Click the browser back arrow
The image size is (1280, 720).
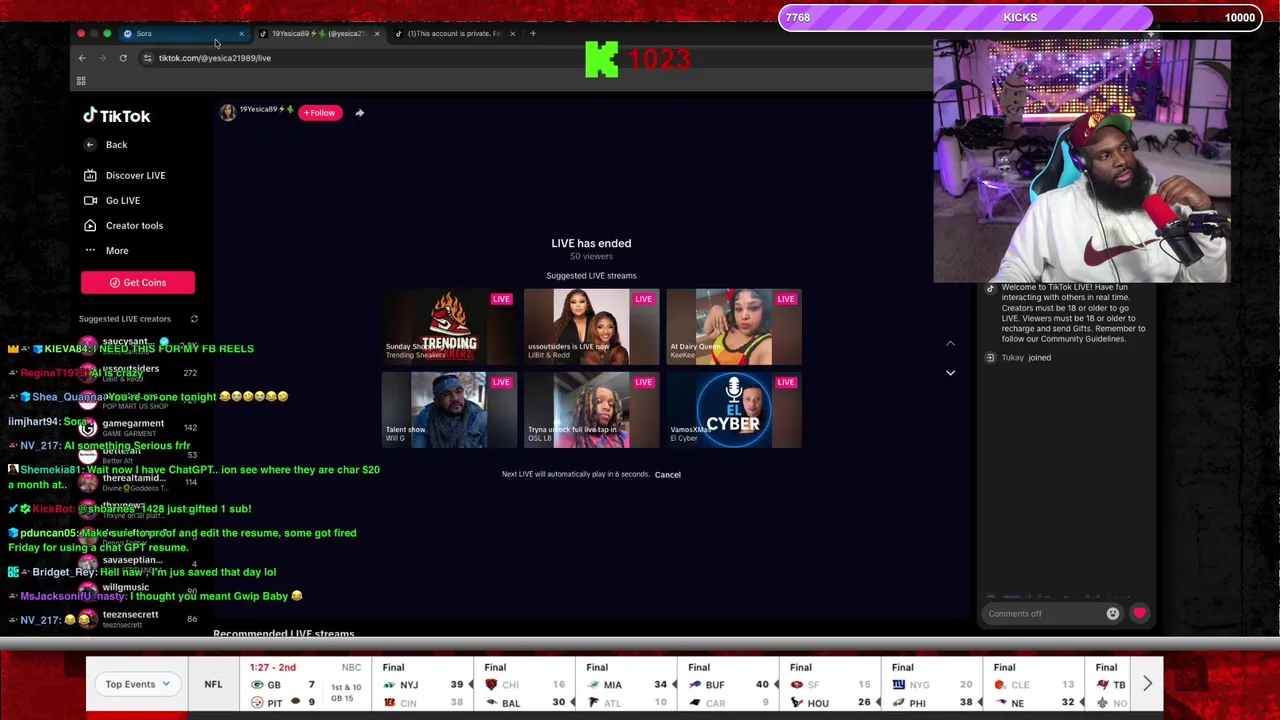82,58
